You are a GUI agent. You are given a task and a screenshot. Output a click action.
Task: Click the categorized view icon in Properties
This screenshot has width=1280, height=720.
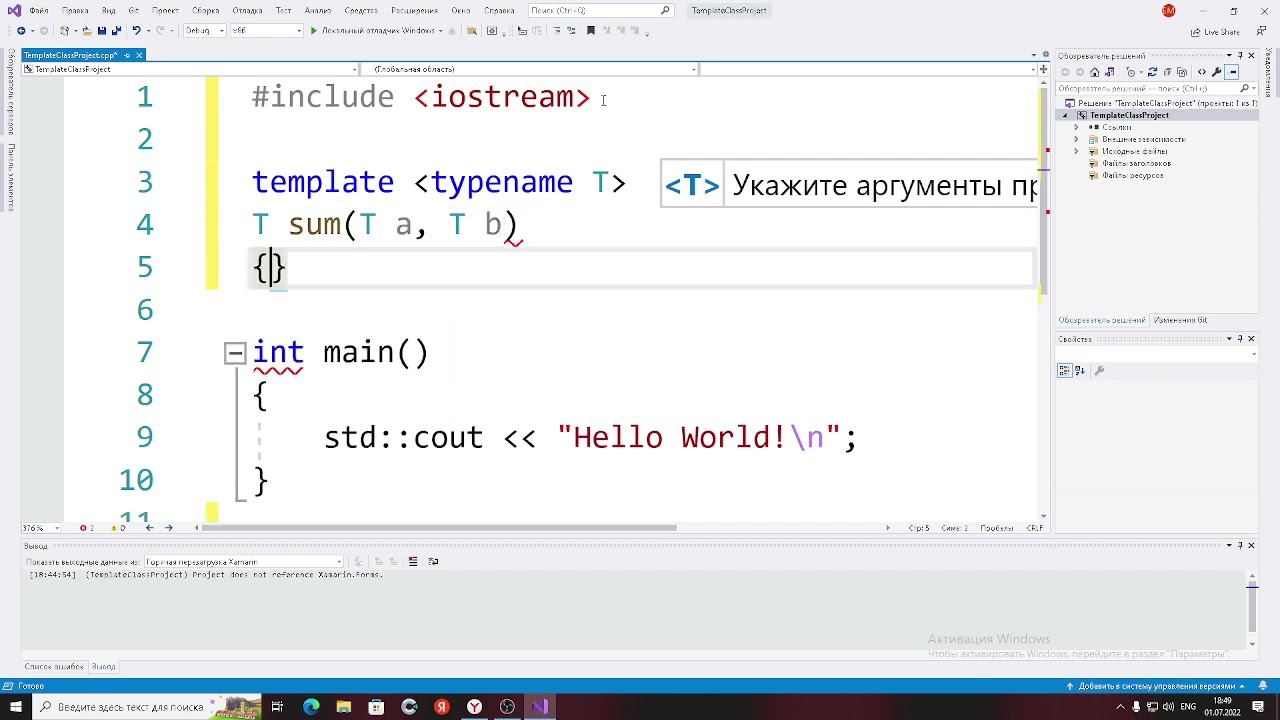click(x=1065, y=371)
